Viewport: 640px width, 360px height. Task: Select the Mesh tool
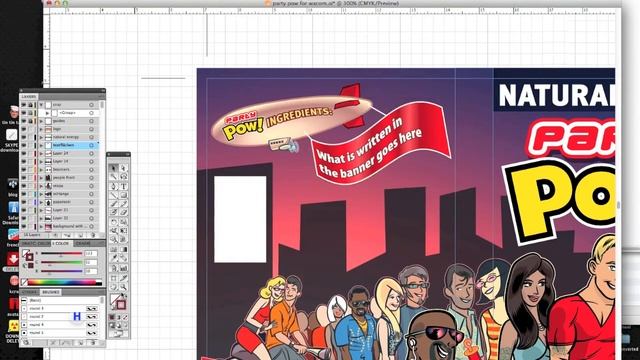coord(114,249)
